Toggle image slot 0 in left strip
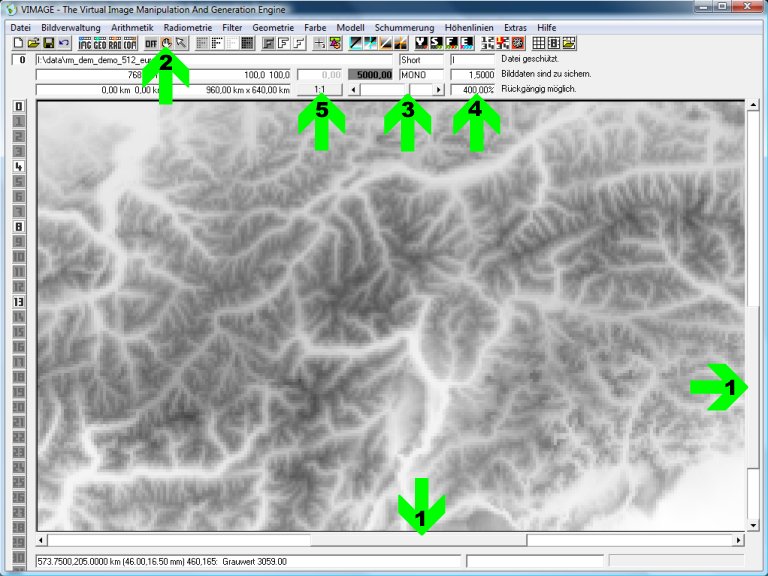Viewport: 768px width, 576px height. pyautogui.click(x=18, y=106)
